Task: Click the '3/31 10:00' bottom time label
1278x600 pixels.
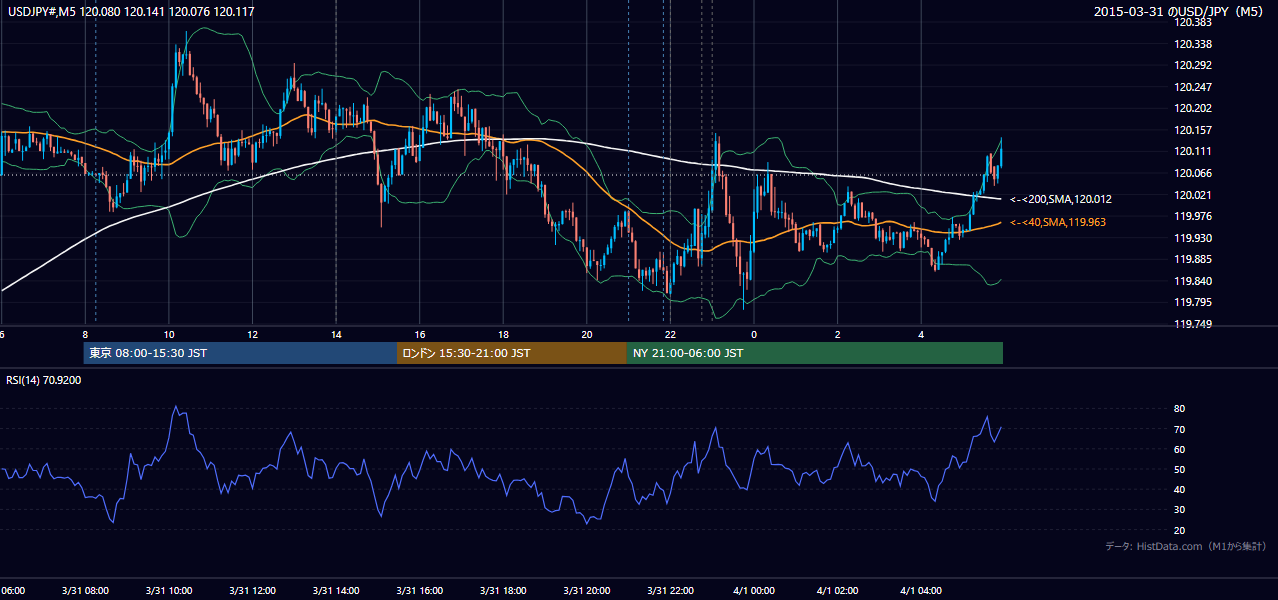Action: click(x=168, y=590)
